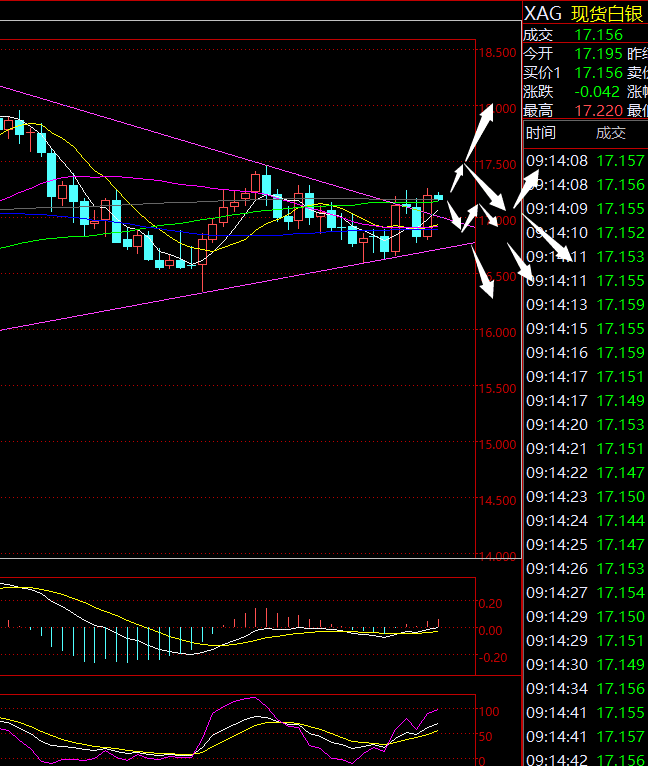Select the tick row at 09:14:10
This screenshot has height=766, width=648.
click(585, 233)
